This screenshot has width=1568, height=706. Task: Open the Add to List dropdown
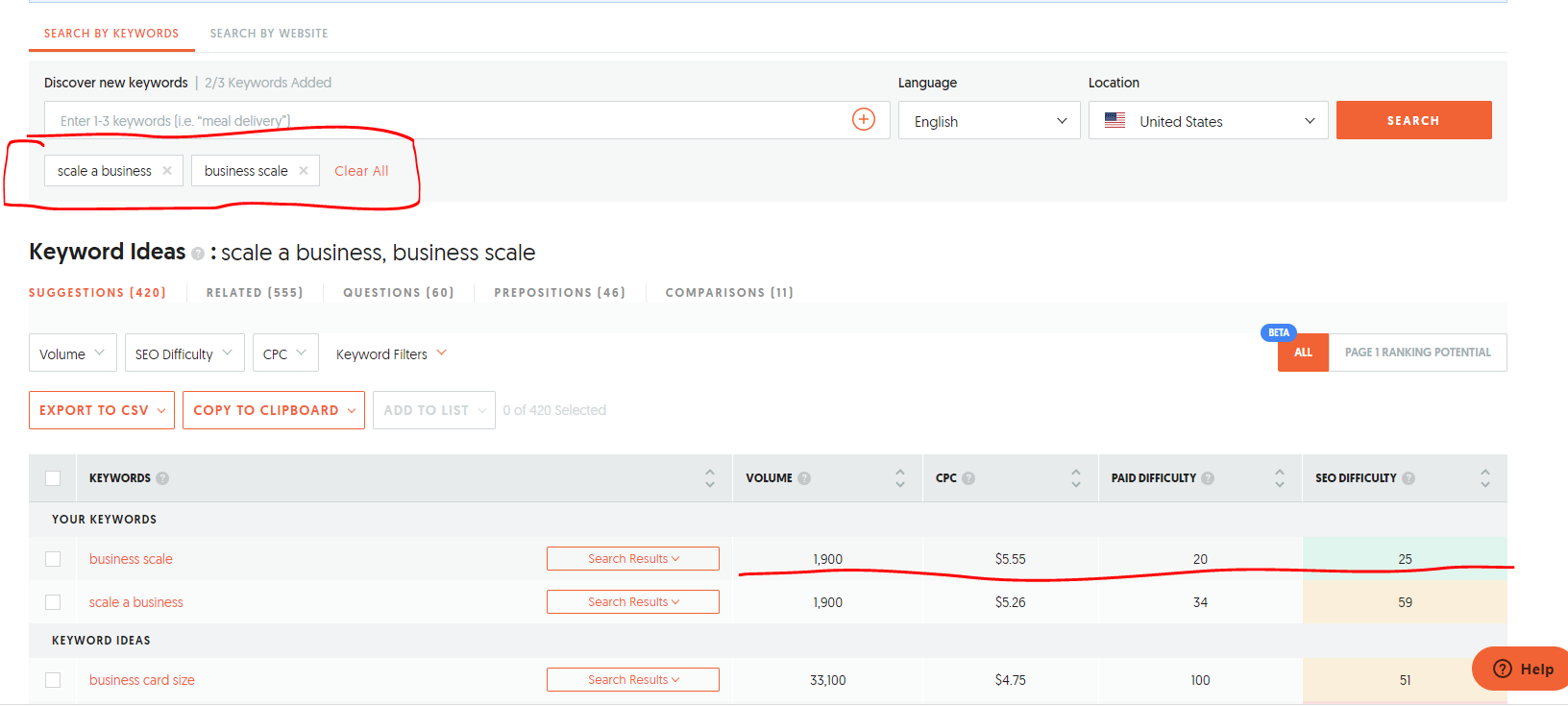[x=434, y=410]
